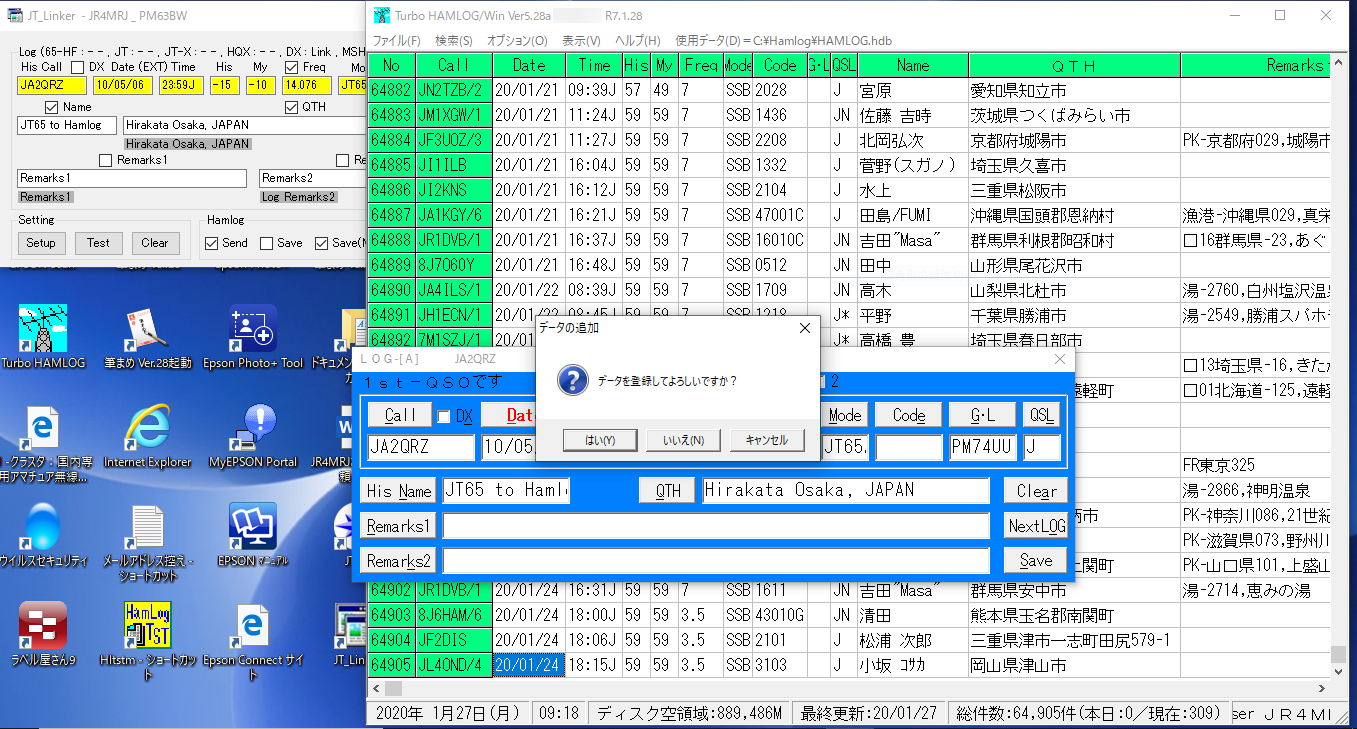Confirm registration with はい(Y) button

(x=600, y=440)
